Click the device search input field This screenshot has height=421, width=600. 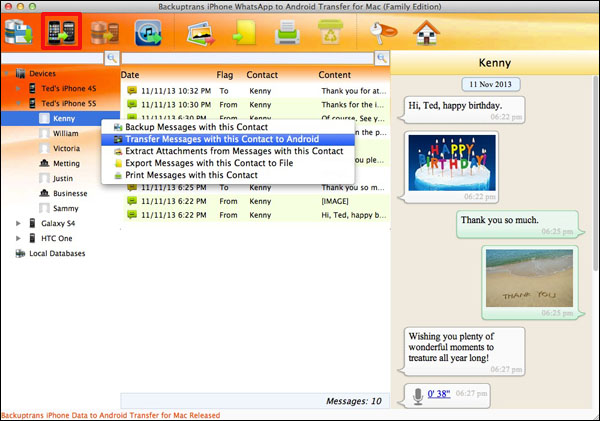[x=52, y=58]
